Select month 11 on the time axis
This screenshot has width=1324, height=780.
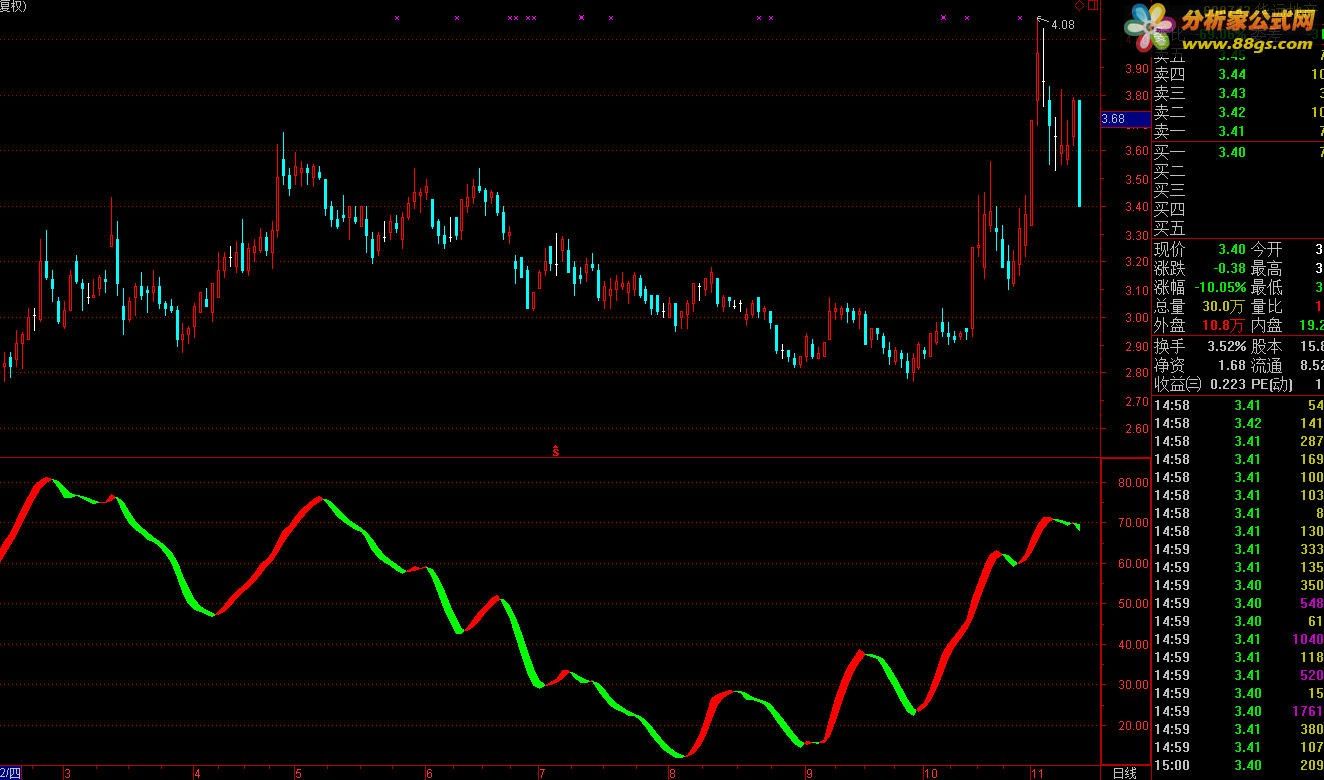coord(1038,773)
